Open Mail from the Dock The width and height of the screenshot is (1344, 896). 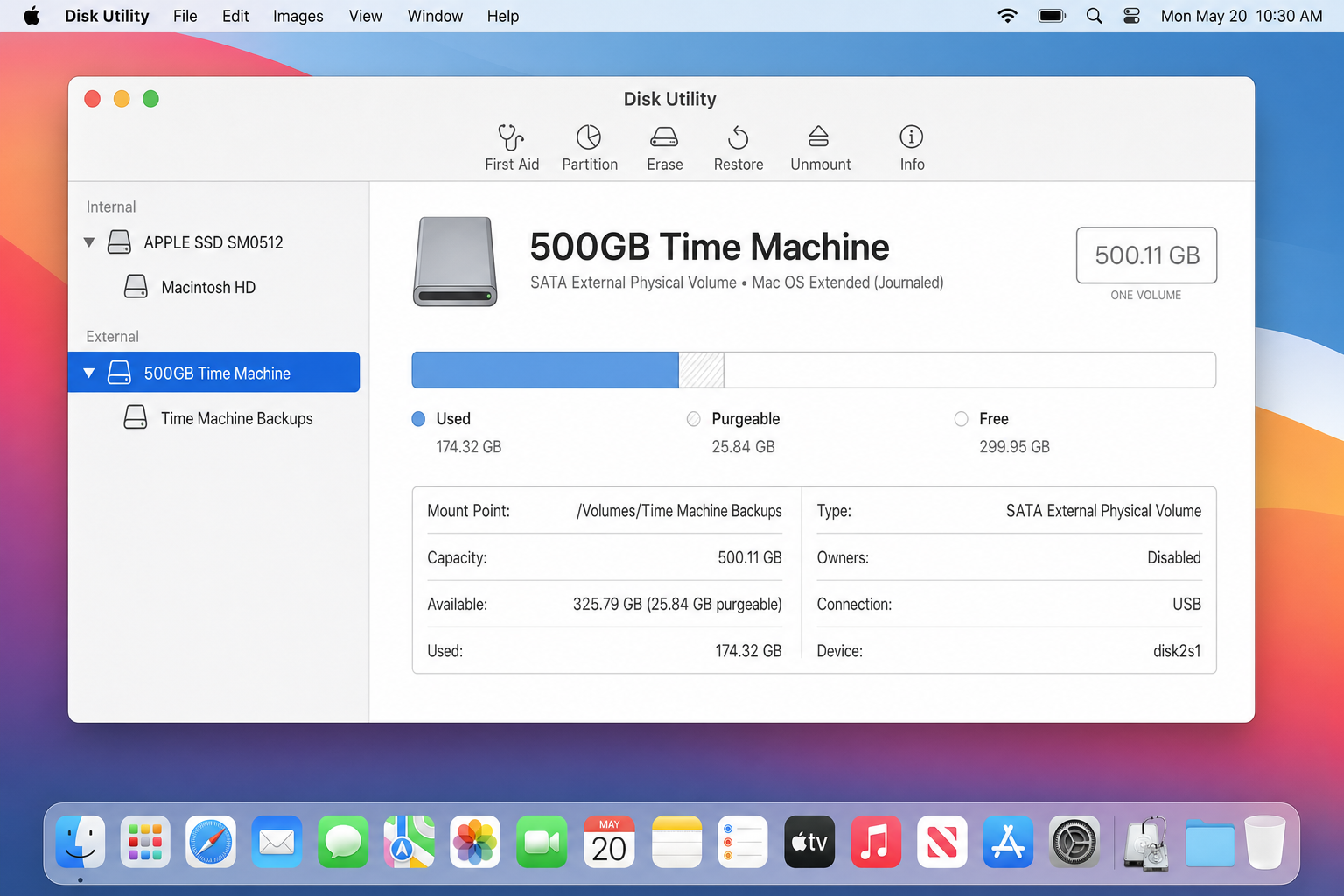pyautogui.click(x=277, y=842)
